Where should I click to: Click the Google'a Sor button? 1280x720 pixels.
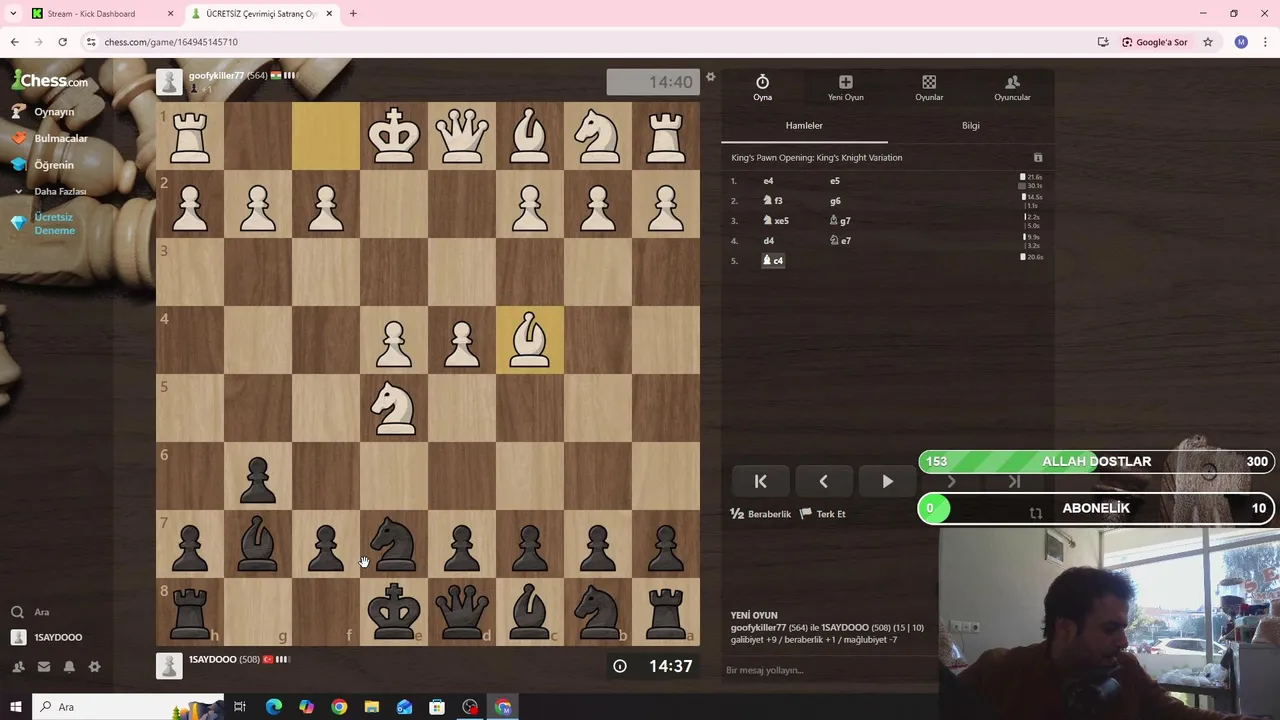pos(1155,42)
